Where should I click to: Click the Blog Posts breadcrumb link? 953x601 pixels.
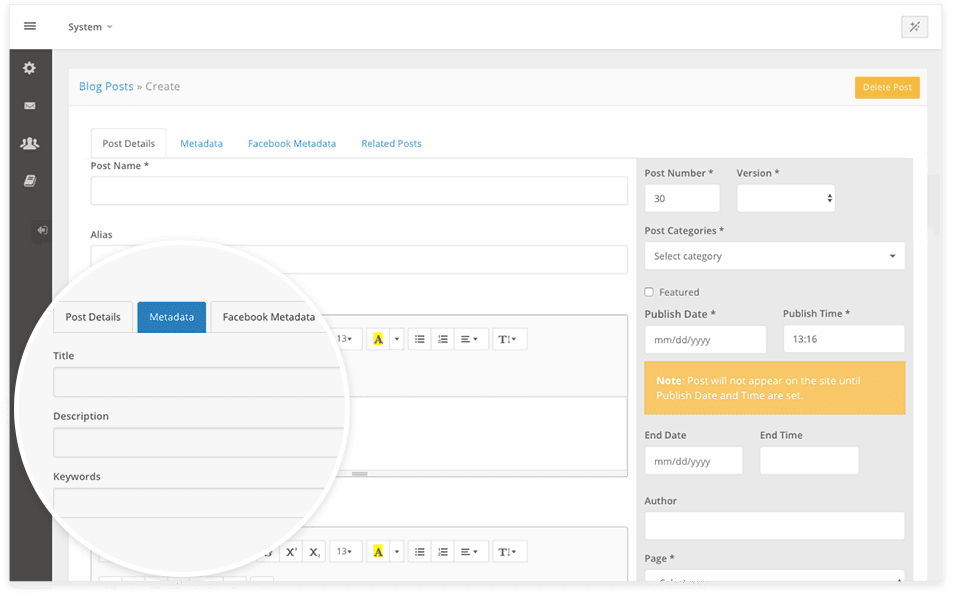tap(106, 87)
